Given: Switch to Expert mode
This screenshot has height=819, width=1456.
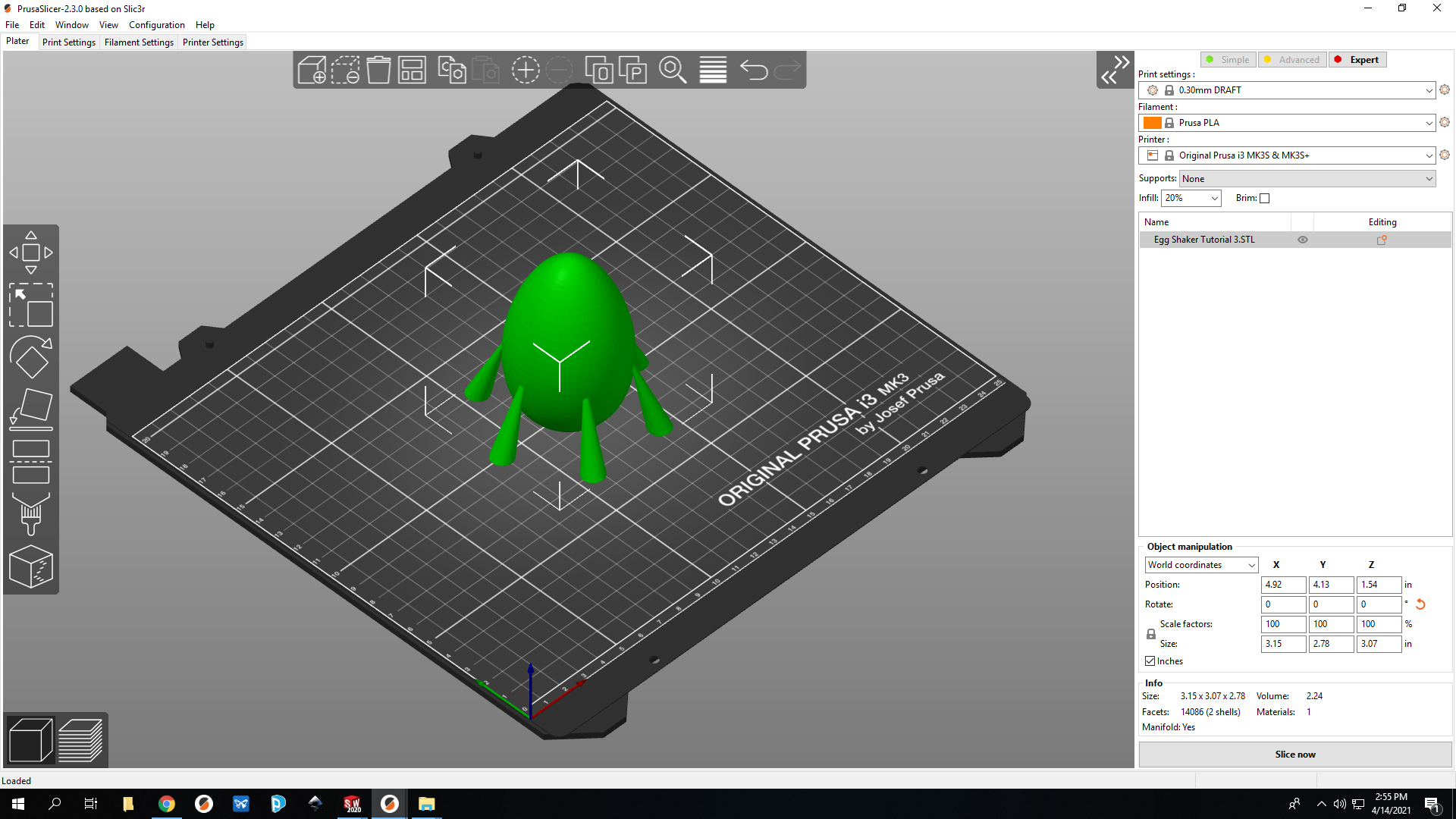Looking at the screenshot, I should pyautogui.click(x=1357, y=60).
